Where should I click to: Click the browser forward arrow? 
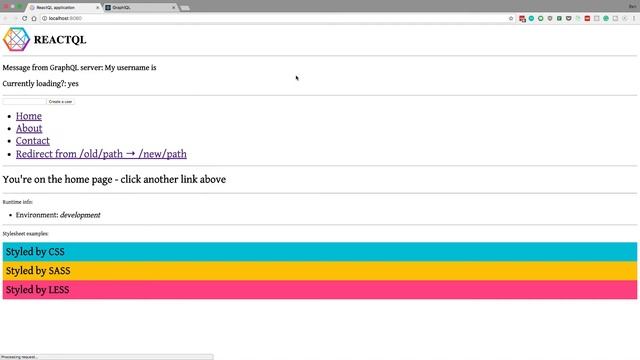[x=15, y=18]
